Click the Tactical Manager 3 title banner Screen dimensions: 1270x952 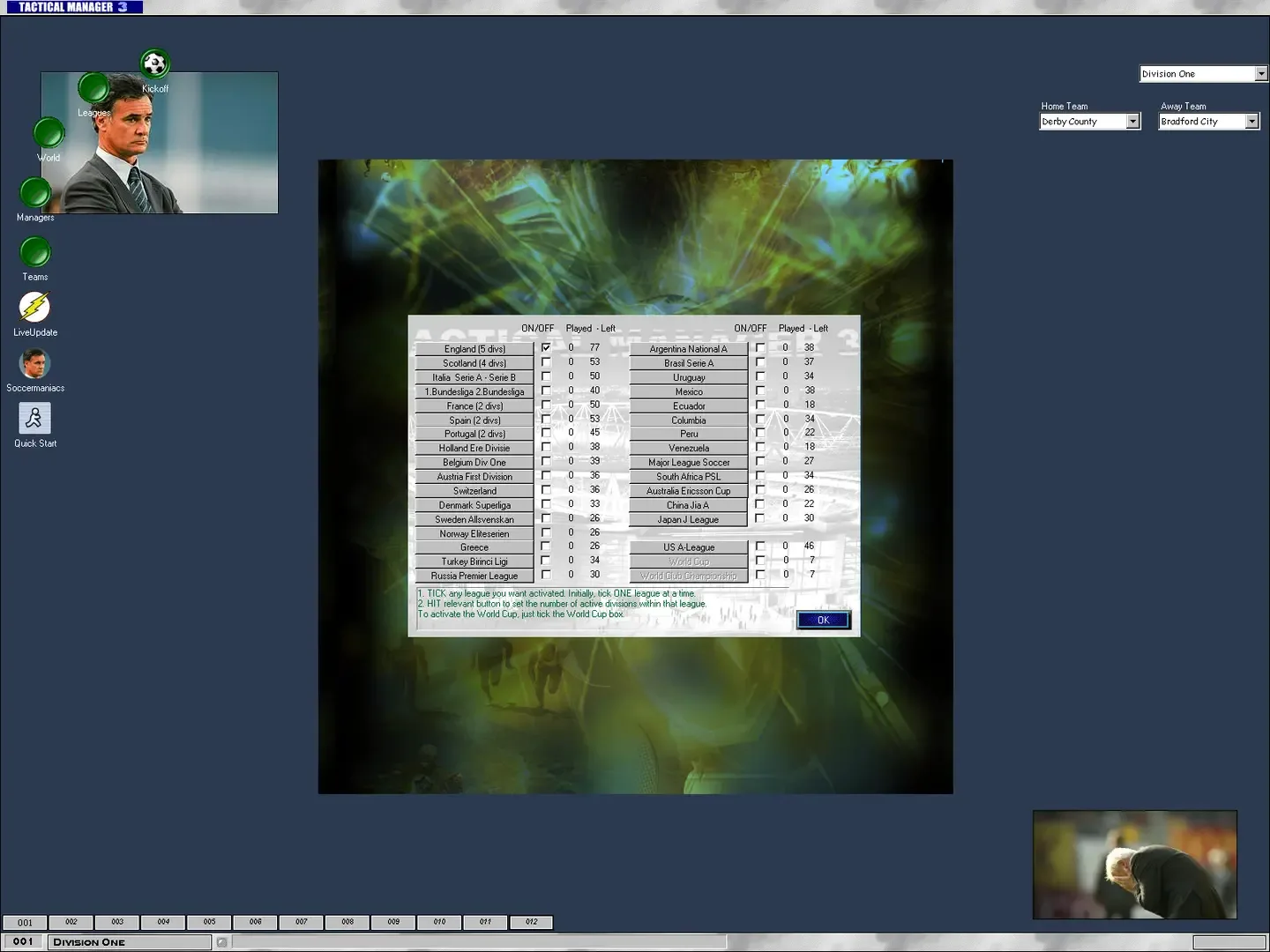75,6
